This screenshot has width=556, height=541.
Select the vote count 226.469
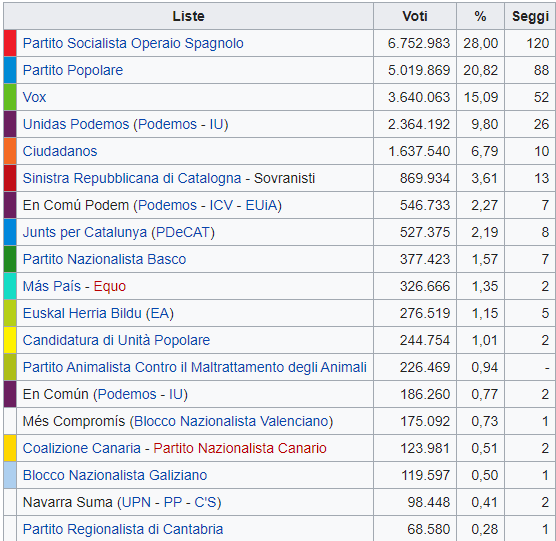point(425,367)
